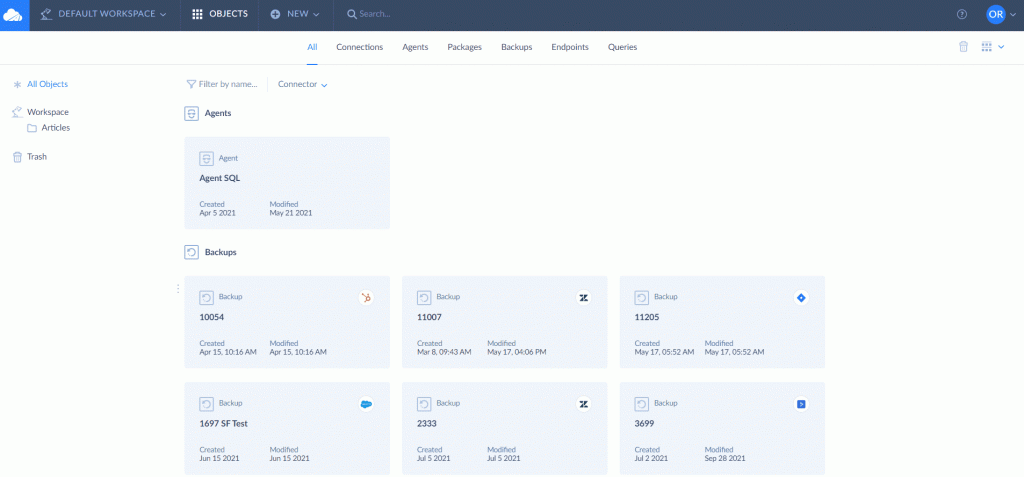Open the Endpoints tab

569,47
